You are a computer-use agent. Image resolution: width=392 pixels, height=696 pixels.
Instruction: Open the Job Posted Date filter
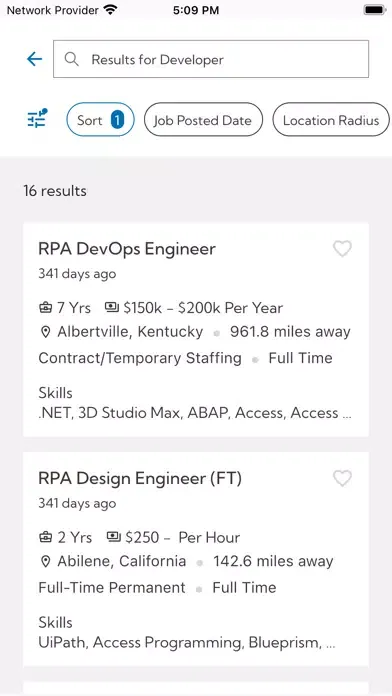(203, 119)
